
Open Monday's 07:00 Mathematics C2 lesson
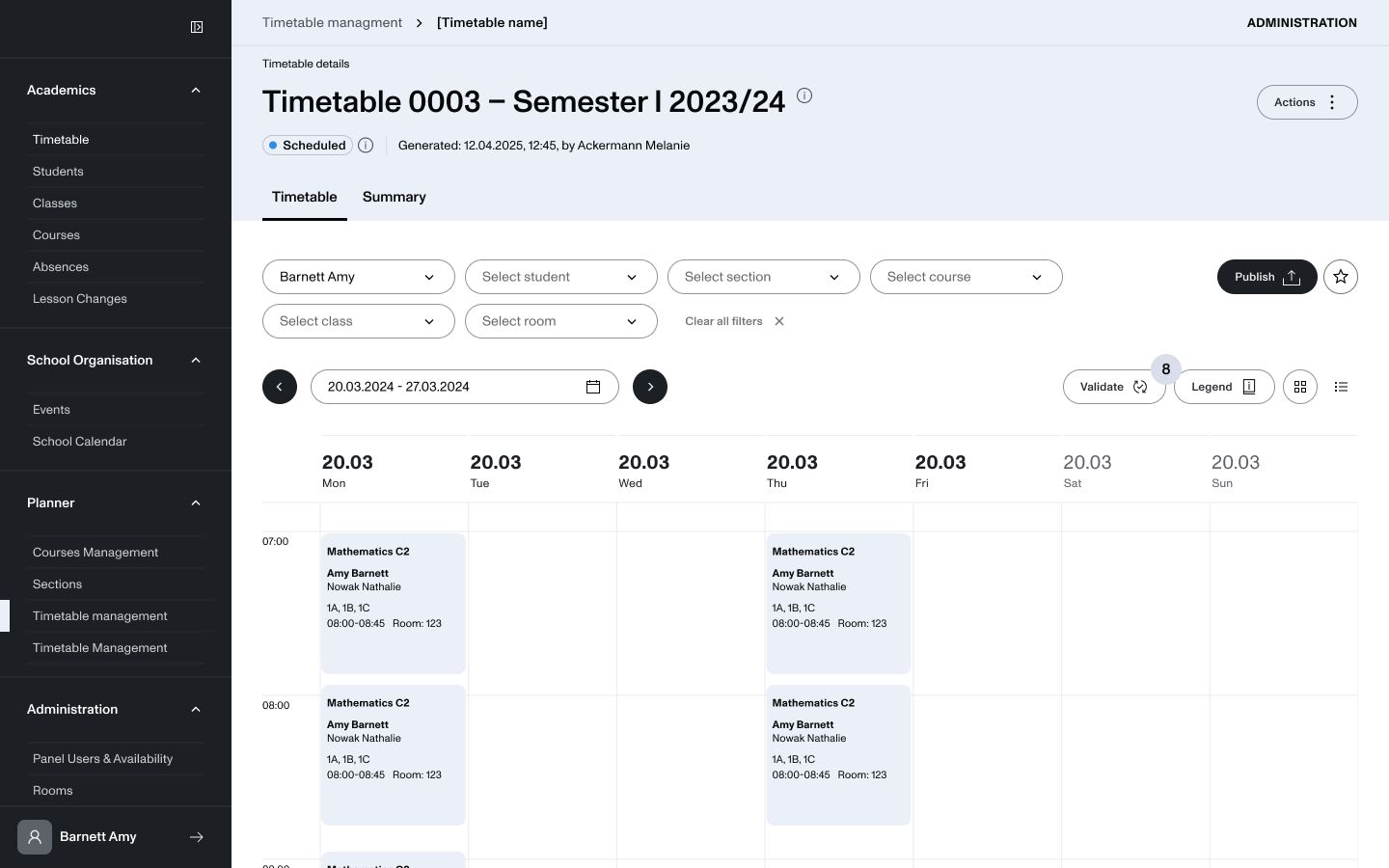pyautogui.click(x=394, y=604)
